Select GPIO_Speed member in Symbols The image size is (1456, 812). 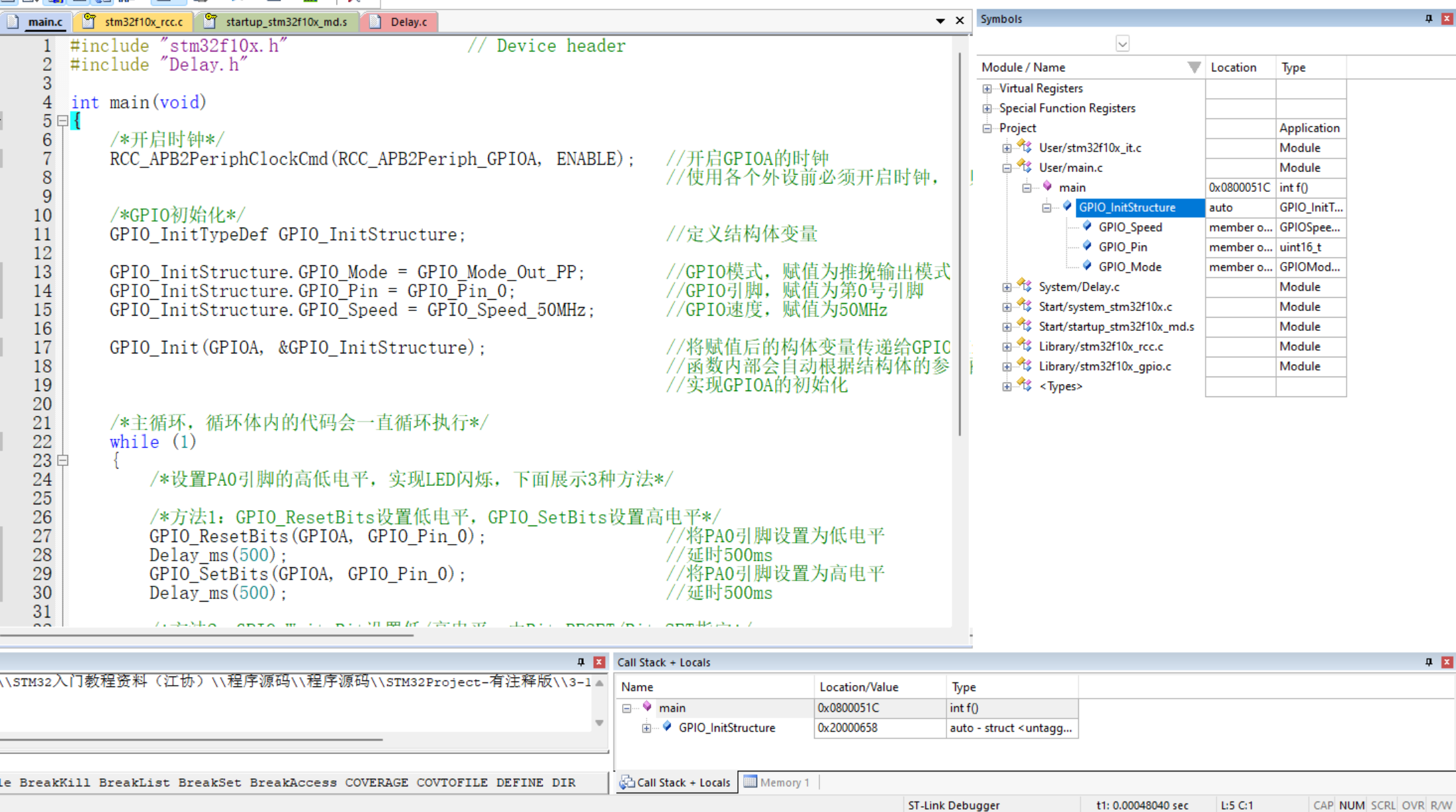[x=1130, y=227]
